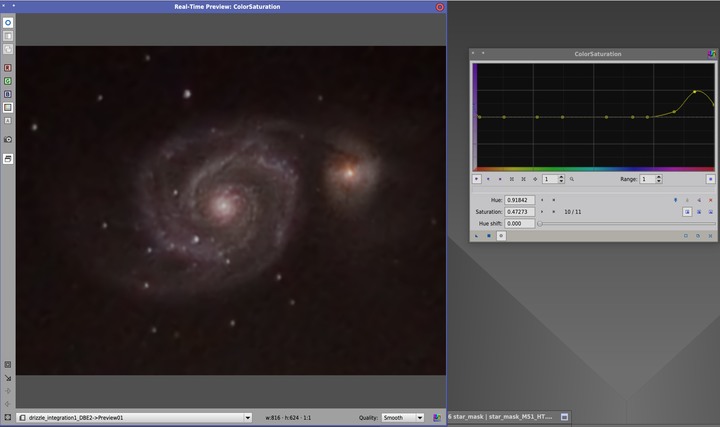The image size is (720, 427).
Task: Activate the select point mode arrow tool
Action: [477, 179]
